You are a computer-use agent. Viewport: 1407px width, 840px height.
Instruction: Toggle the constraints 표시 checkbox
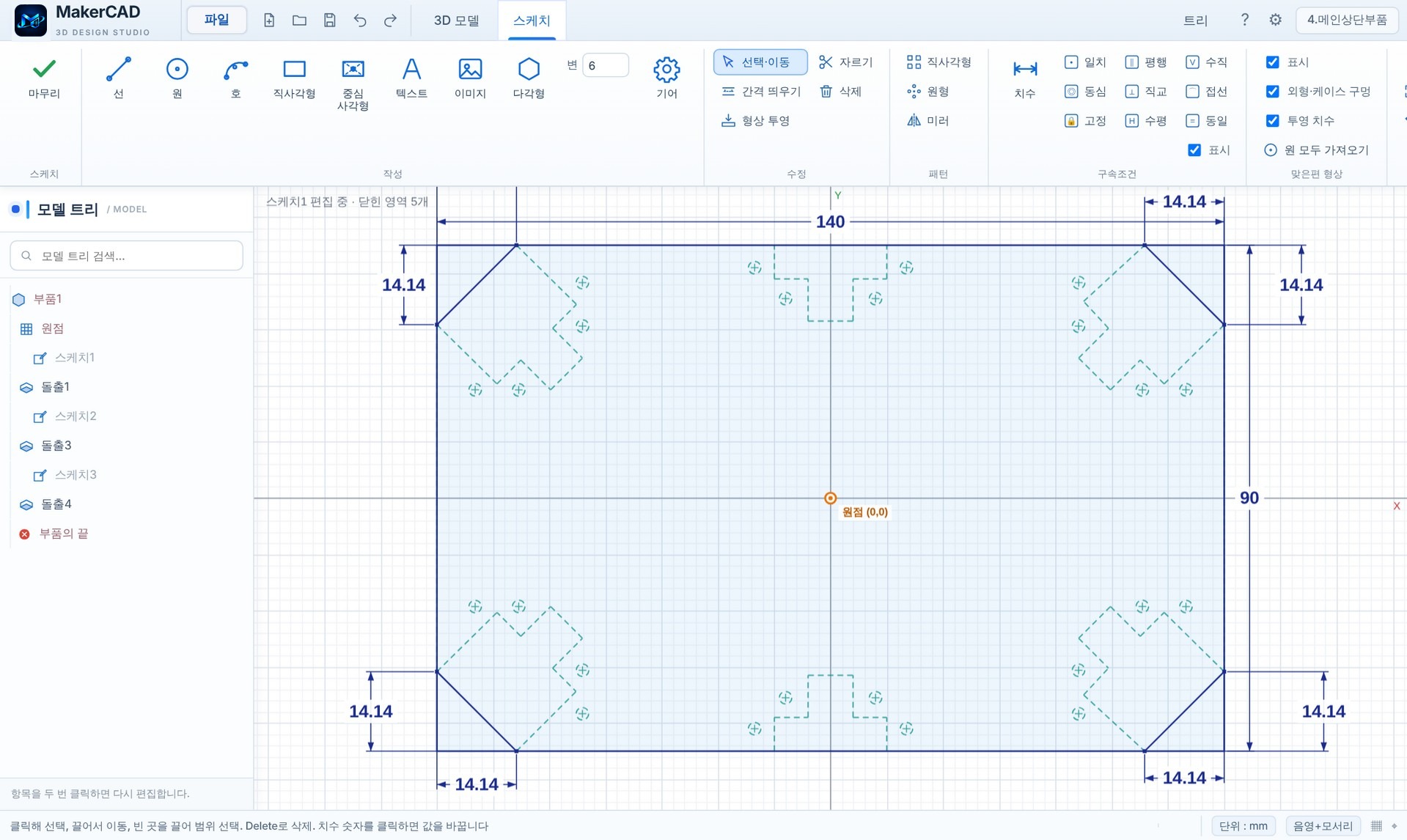click(1194, 150)
